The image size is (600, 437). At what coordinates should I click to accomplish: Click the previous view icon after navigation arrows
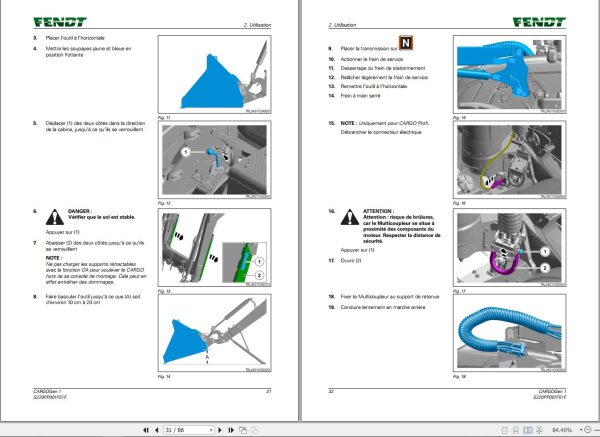coord(243,430)
